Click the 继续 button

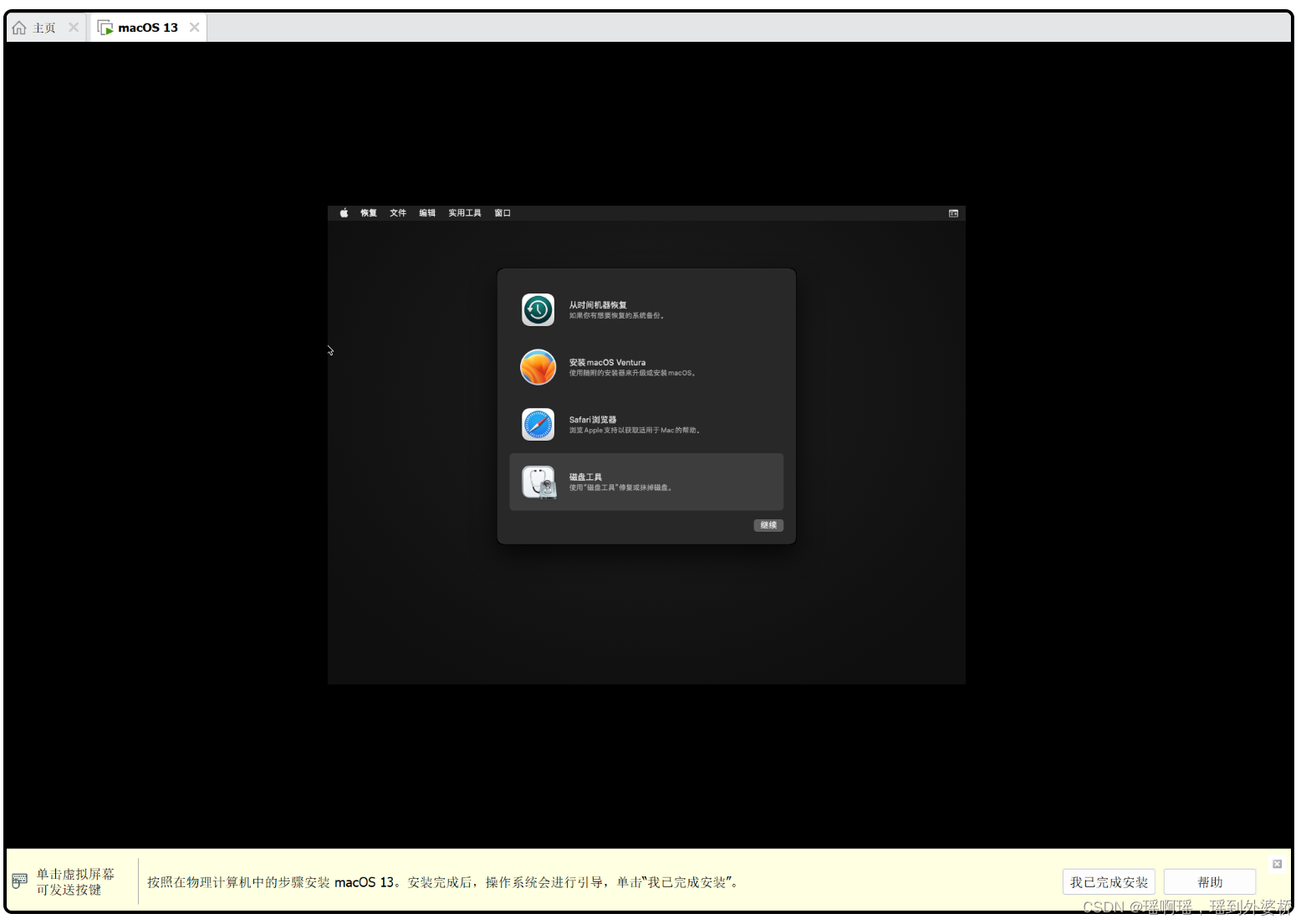[768, 525]
